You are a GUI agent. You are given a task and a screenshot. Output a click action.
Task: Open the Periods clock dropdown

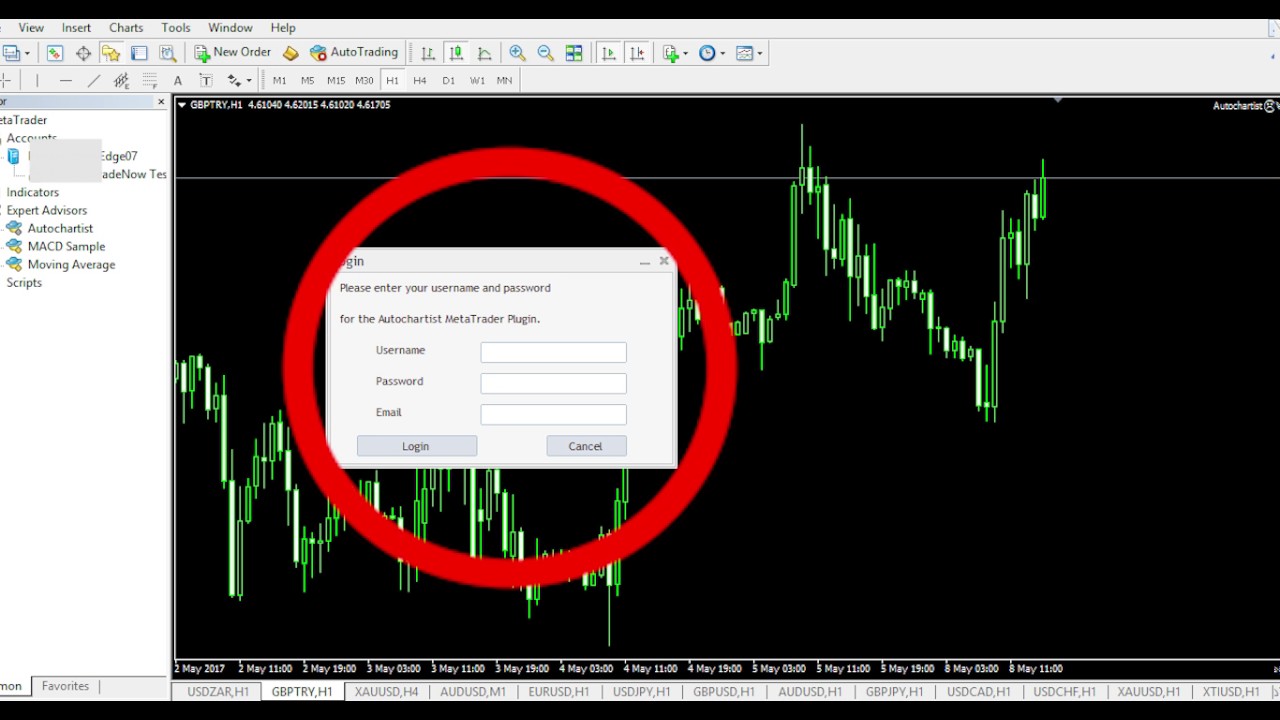711,53
